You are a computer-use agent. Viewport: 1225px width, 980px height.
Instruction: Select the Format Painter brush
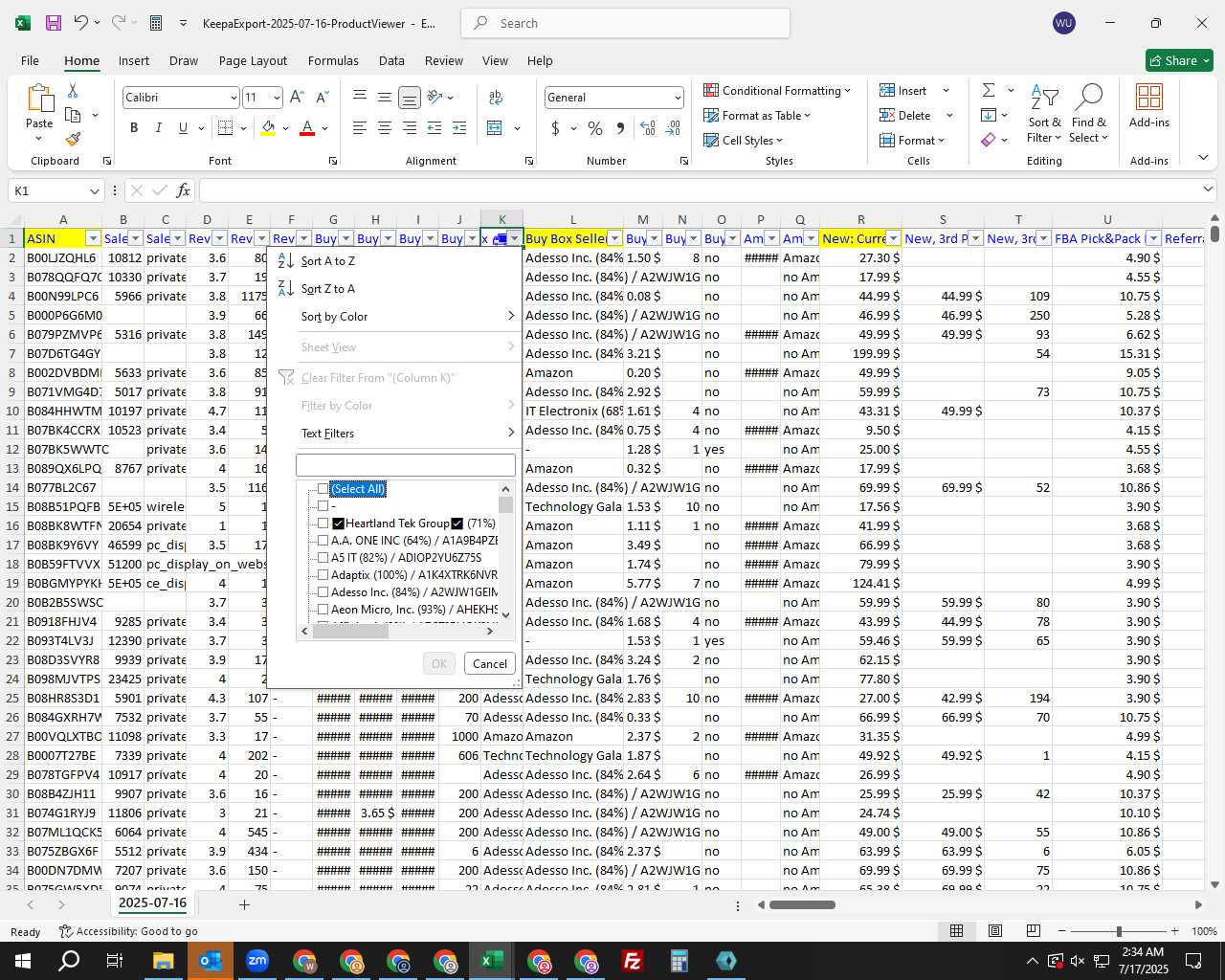[x=73, y=139]
